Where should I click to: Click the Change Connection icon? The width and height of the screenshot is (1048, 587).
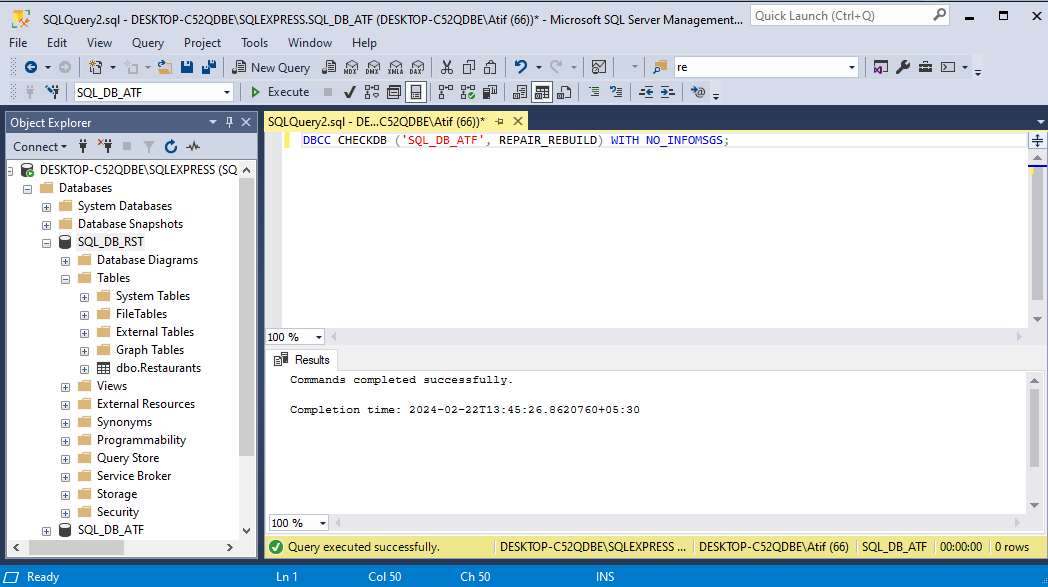pos(52,92)
